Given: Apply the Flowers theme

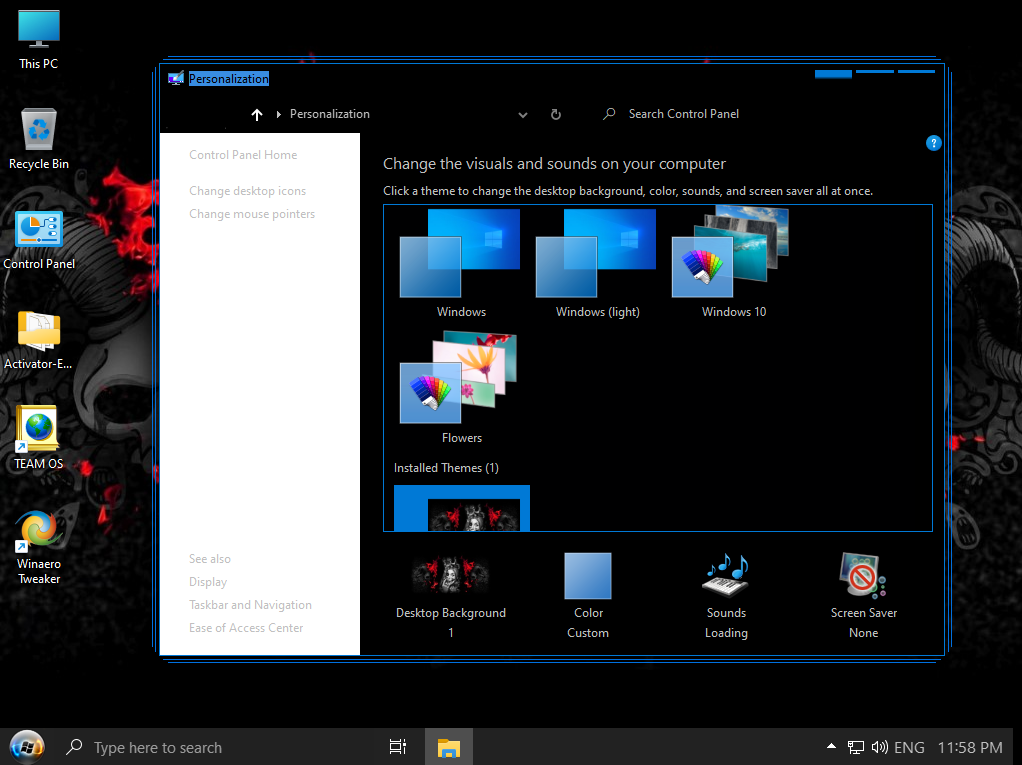Looking at the screenshot, I should [461, 388].
